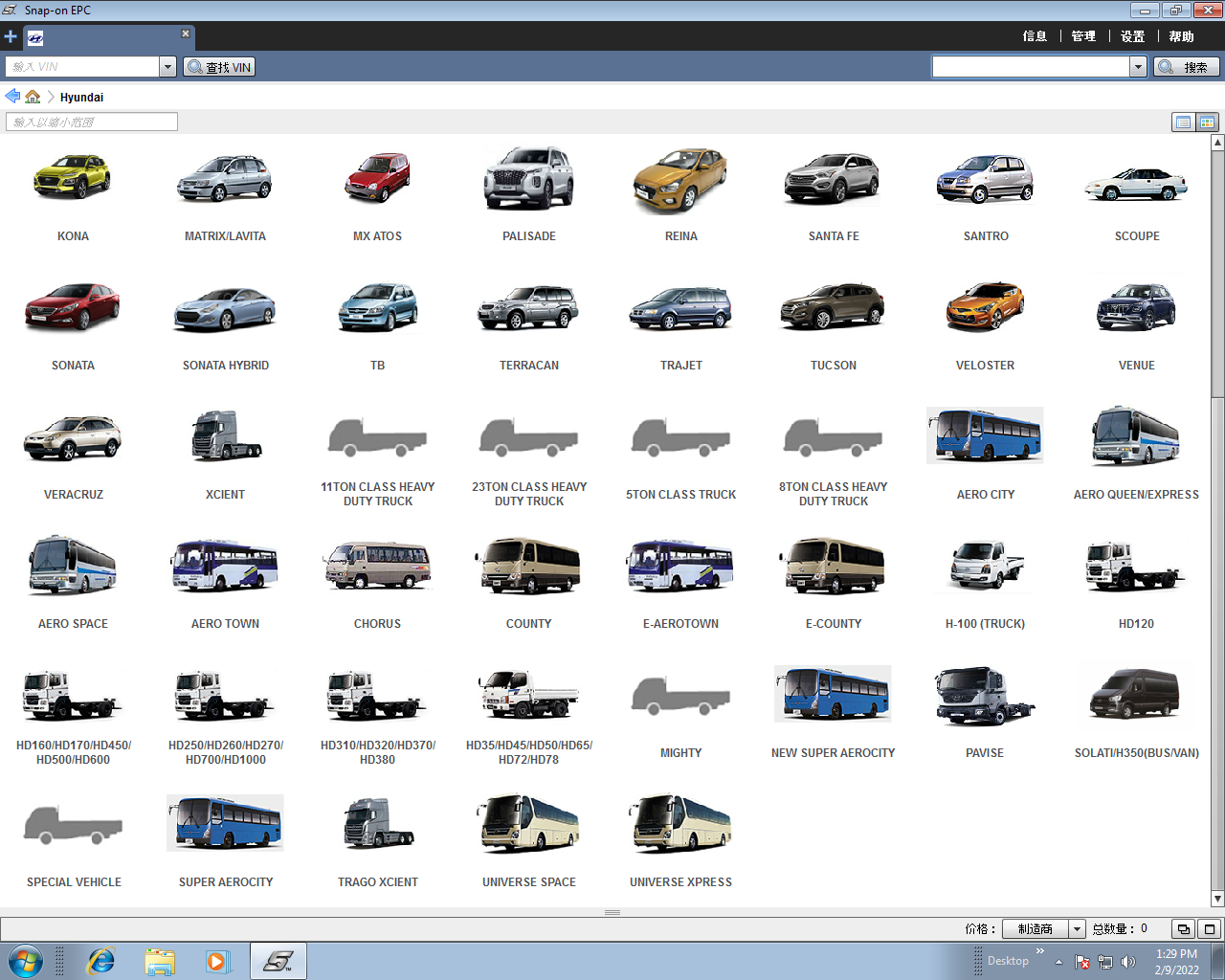Click the top-right search text box
Screen dimensions: 1225x980
pos(1031,67)
